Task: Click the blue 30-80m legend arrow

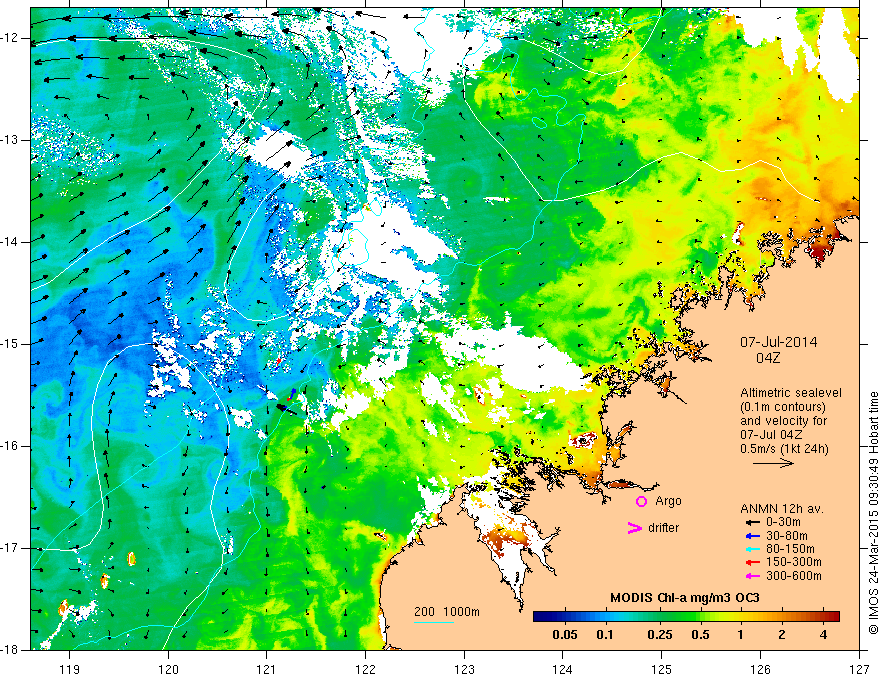Action: pyautogui.click(x=752, y=535)
